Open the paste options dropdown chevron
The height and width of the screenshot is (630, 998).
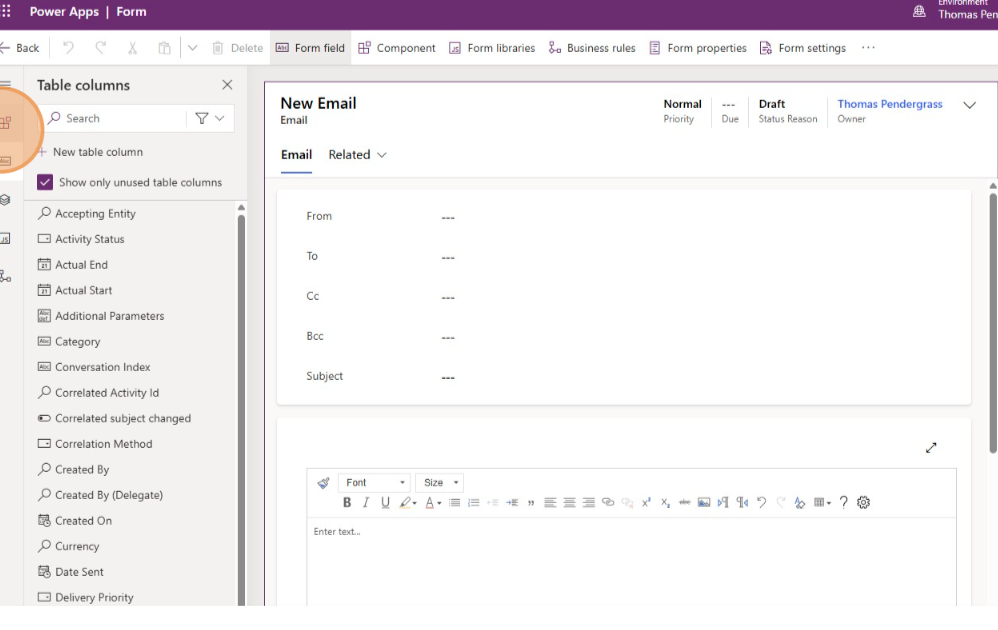click(192, 48)
